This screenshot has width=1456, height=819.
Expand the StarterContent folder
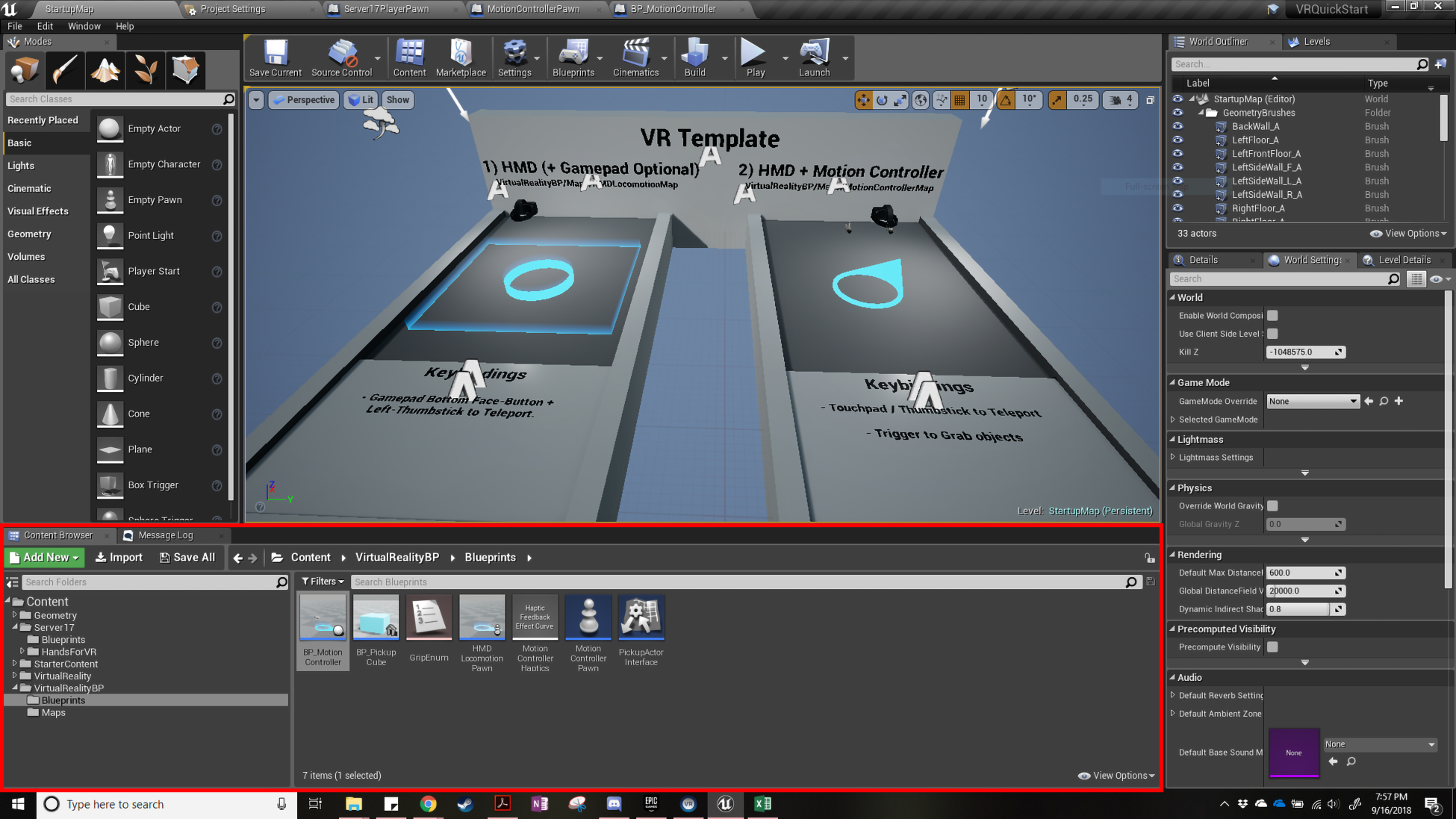click(14, 663)
